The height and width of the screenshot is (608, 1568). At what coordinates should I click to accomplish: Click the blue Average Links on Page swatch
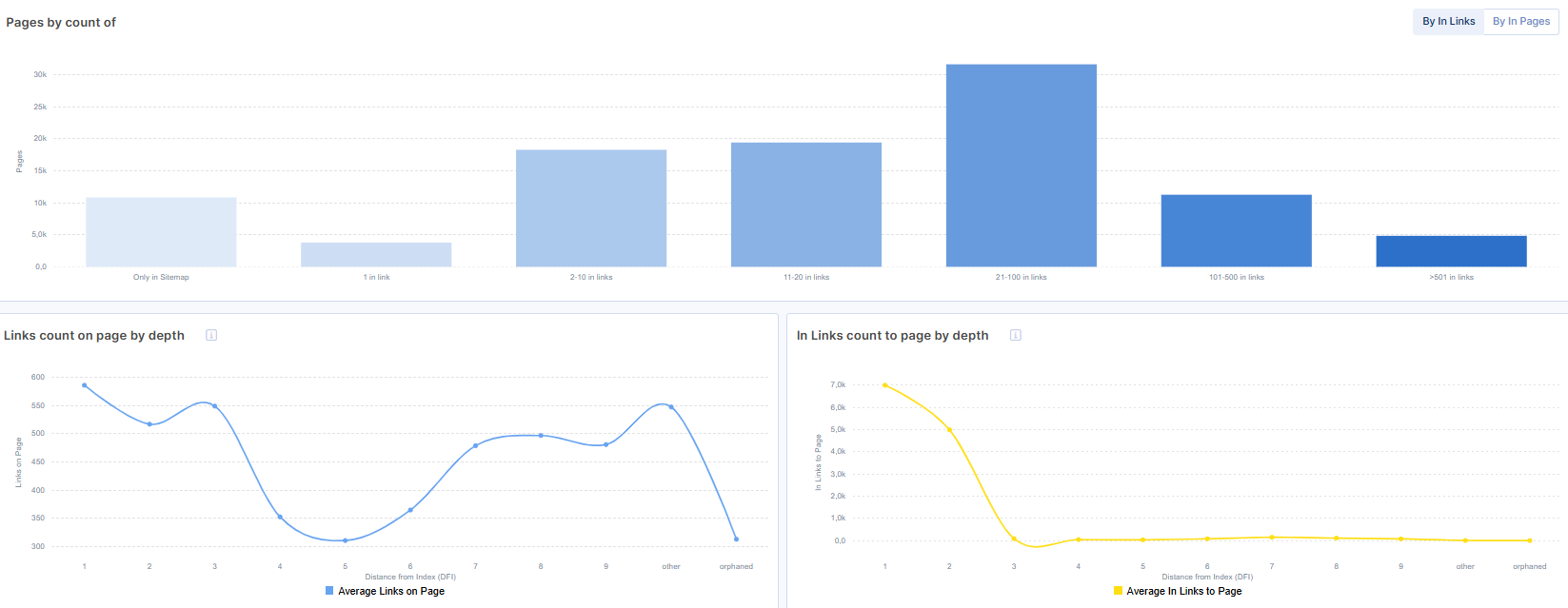329,591
